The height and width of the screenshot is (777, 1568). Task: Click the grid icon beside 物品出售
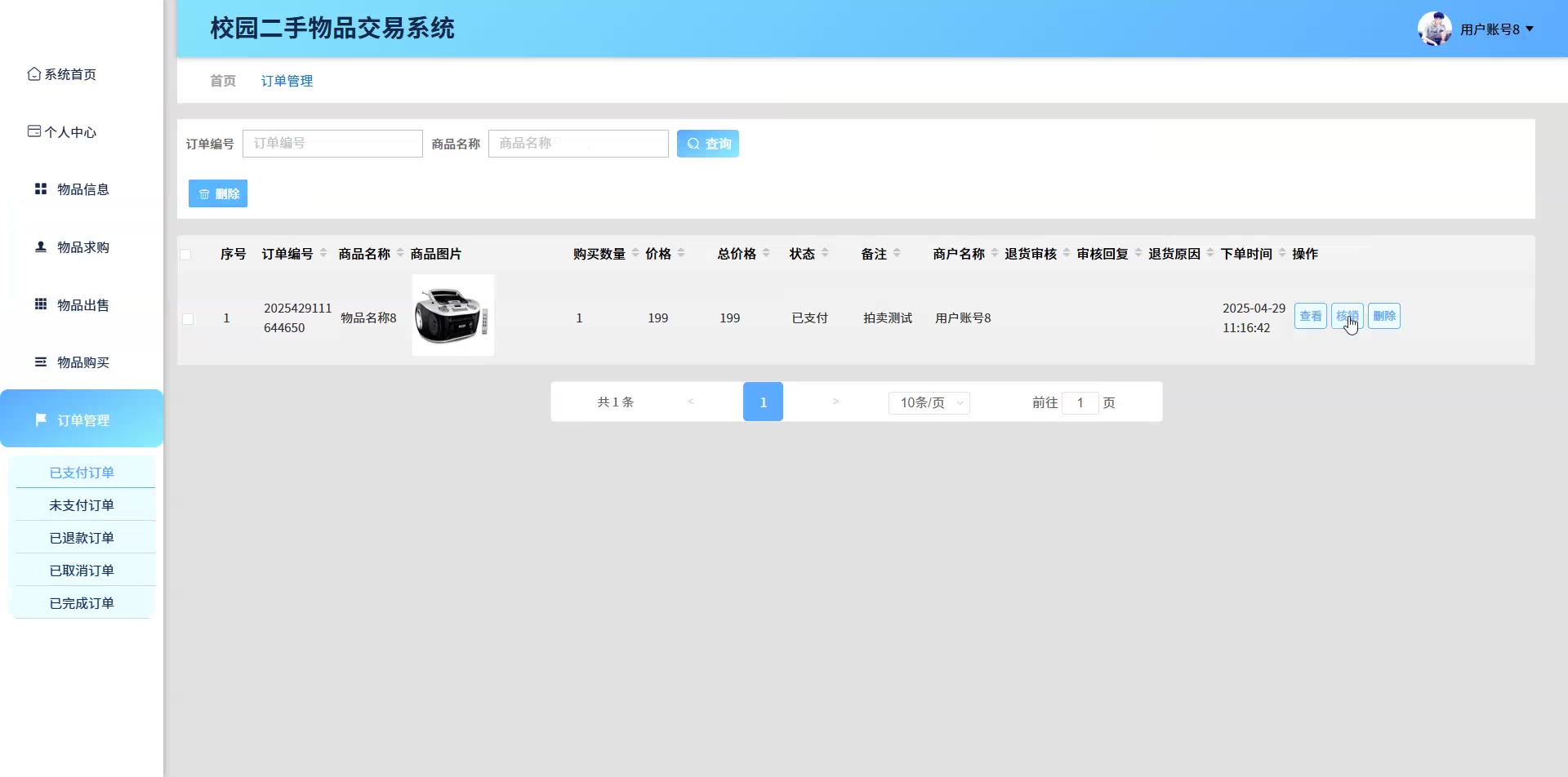[x=41, y=304]
